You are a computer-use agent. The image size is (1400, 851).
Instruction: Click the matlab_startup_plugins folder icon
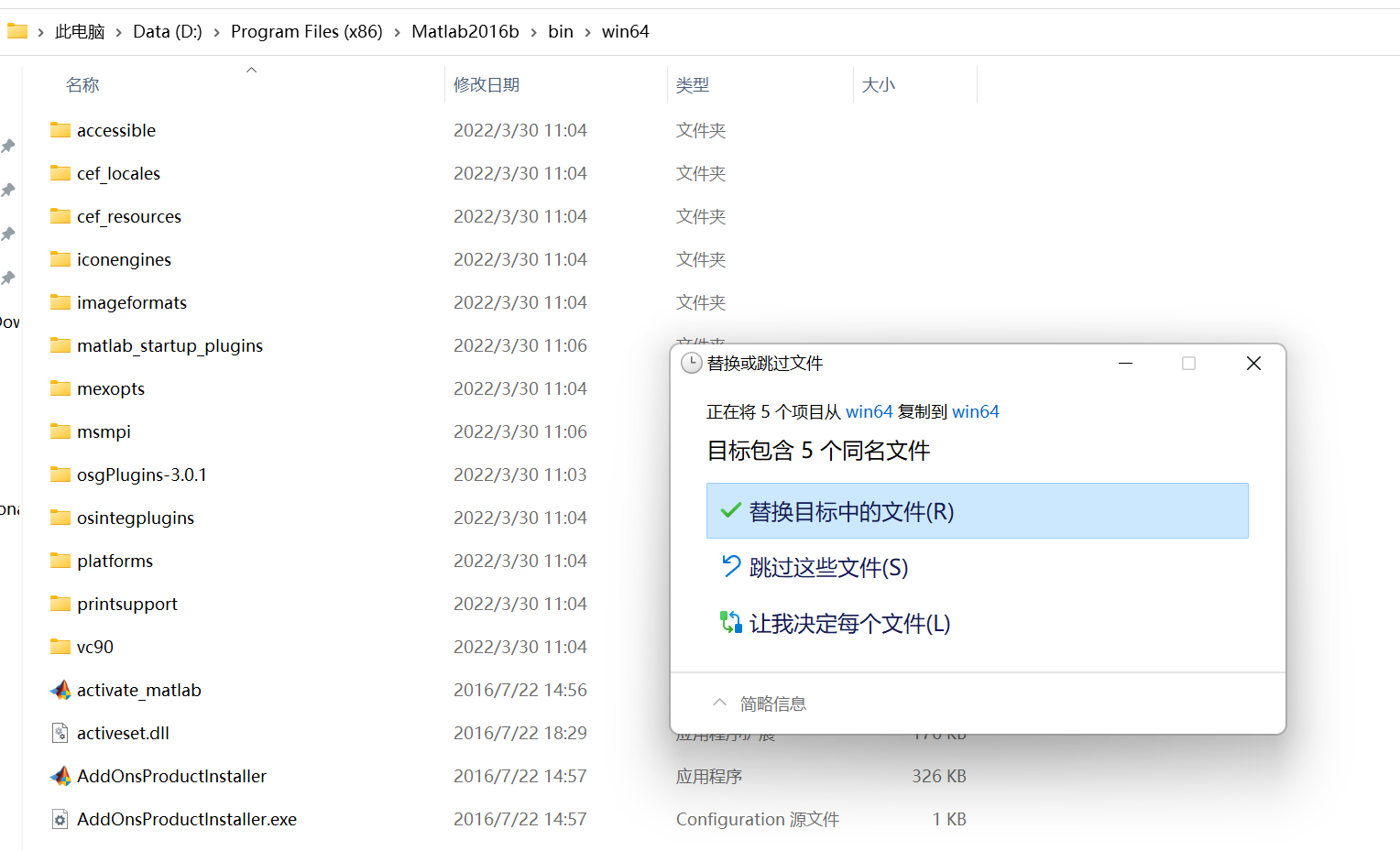click(60, 345)
